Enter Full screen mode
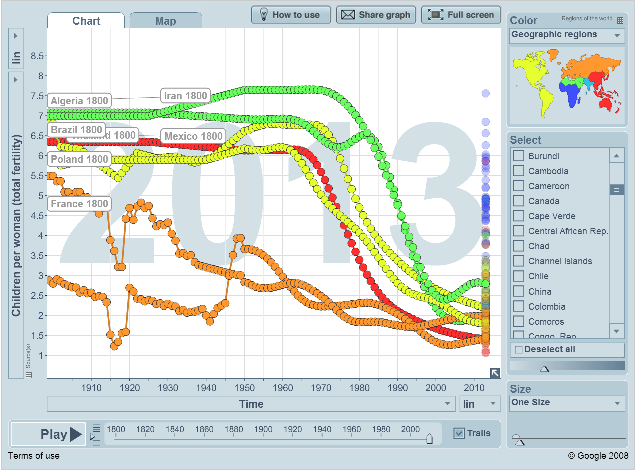Image resolution: width=639 pixels, height=472 pixels. (x=461, y=15)
